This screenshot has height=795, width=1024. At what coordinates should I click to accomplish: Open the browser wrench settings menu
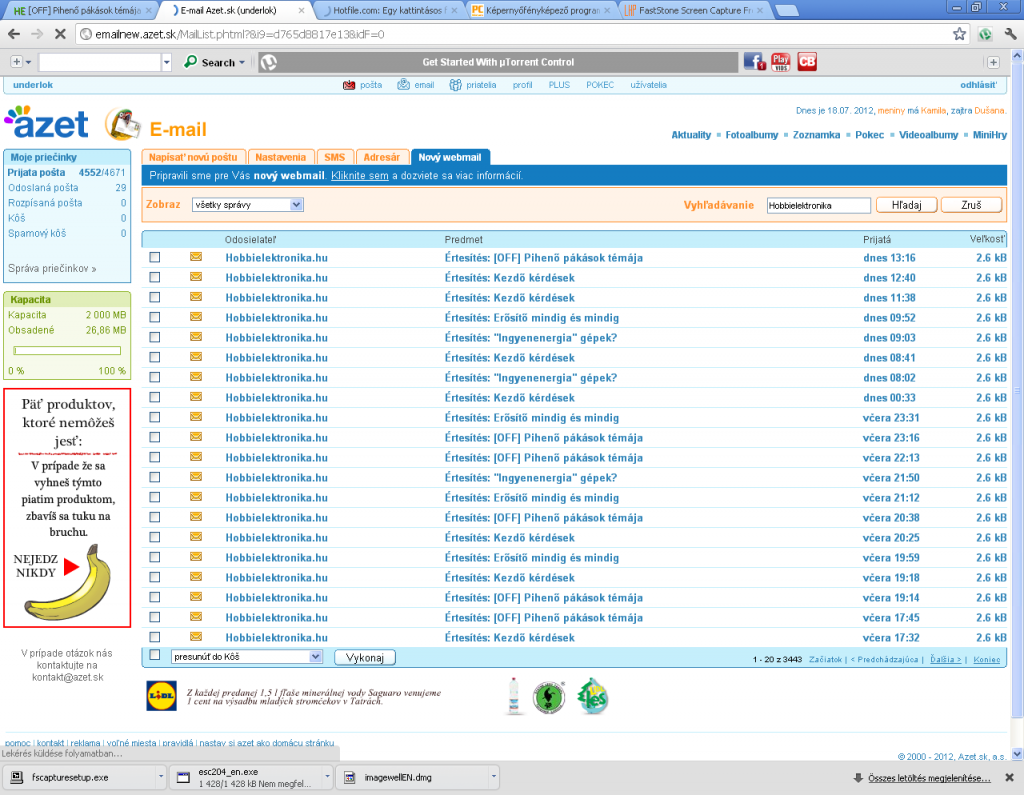tap(1010, 34)
